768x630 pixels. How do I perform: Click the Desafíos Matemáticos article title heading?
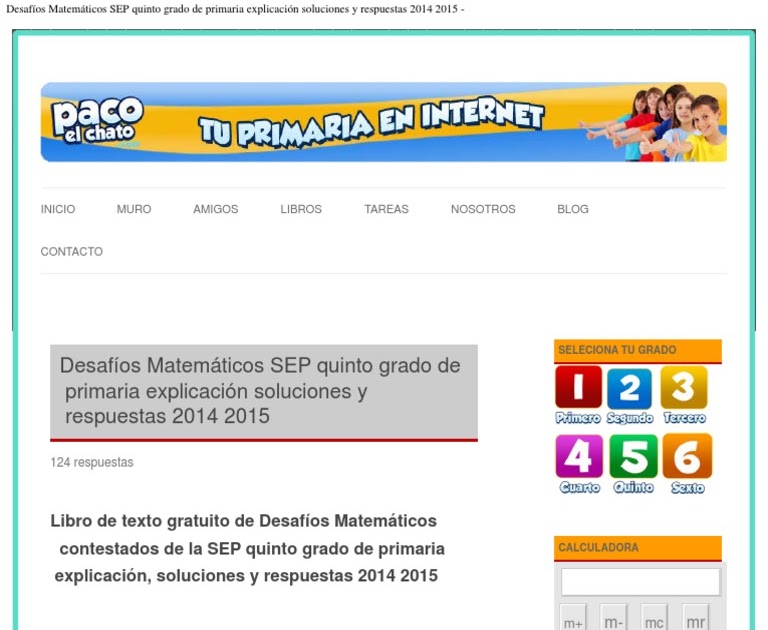coord(264,391)
